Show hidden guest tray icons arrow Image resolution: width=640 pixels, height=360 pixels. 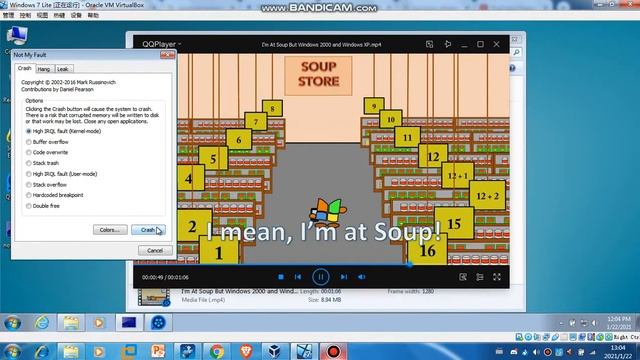[x=562, y=323]
